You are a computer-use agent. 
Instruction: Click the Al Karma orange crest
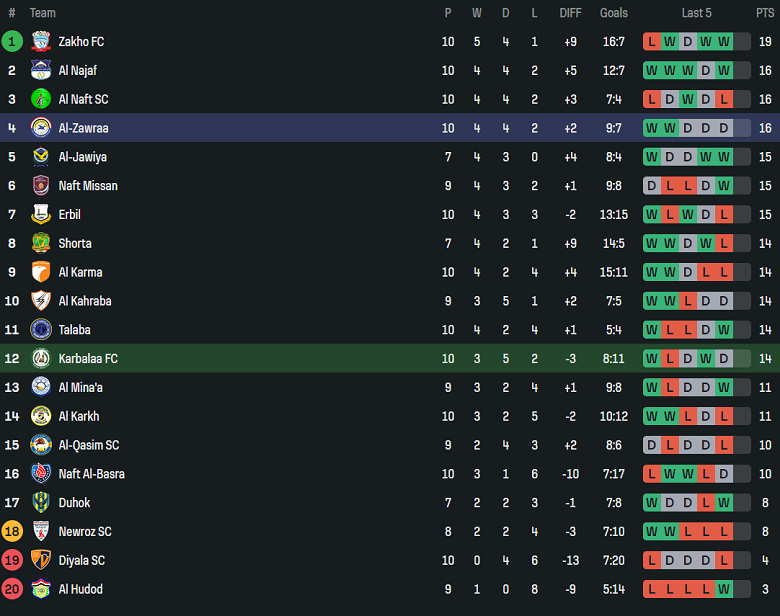click(x=41, y=272)
